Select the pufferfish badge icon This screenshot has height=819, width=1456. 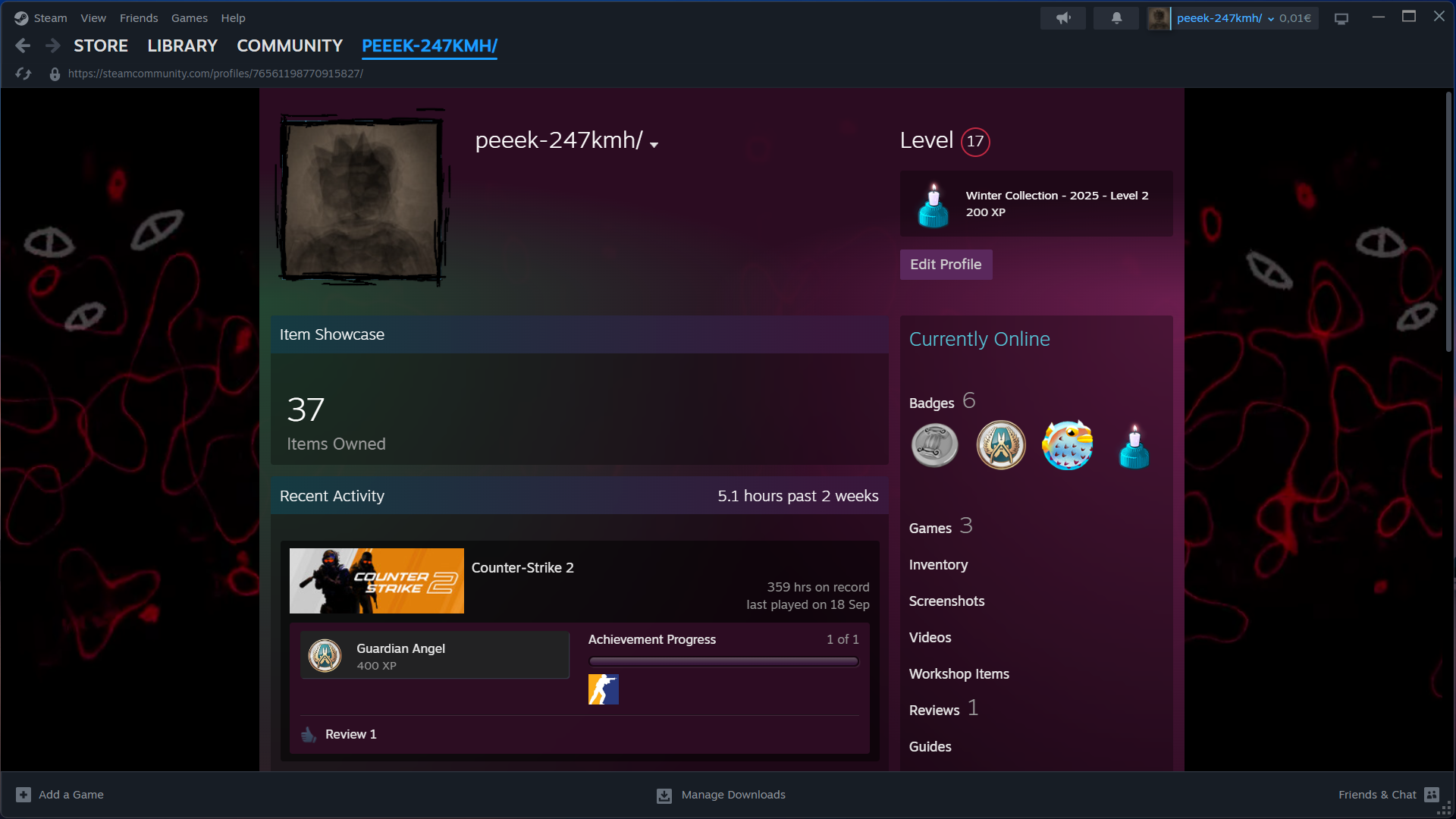1068,445
